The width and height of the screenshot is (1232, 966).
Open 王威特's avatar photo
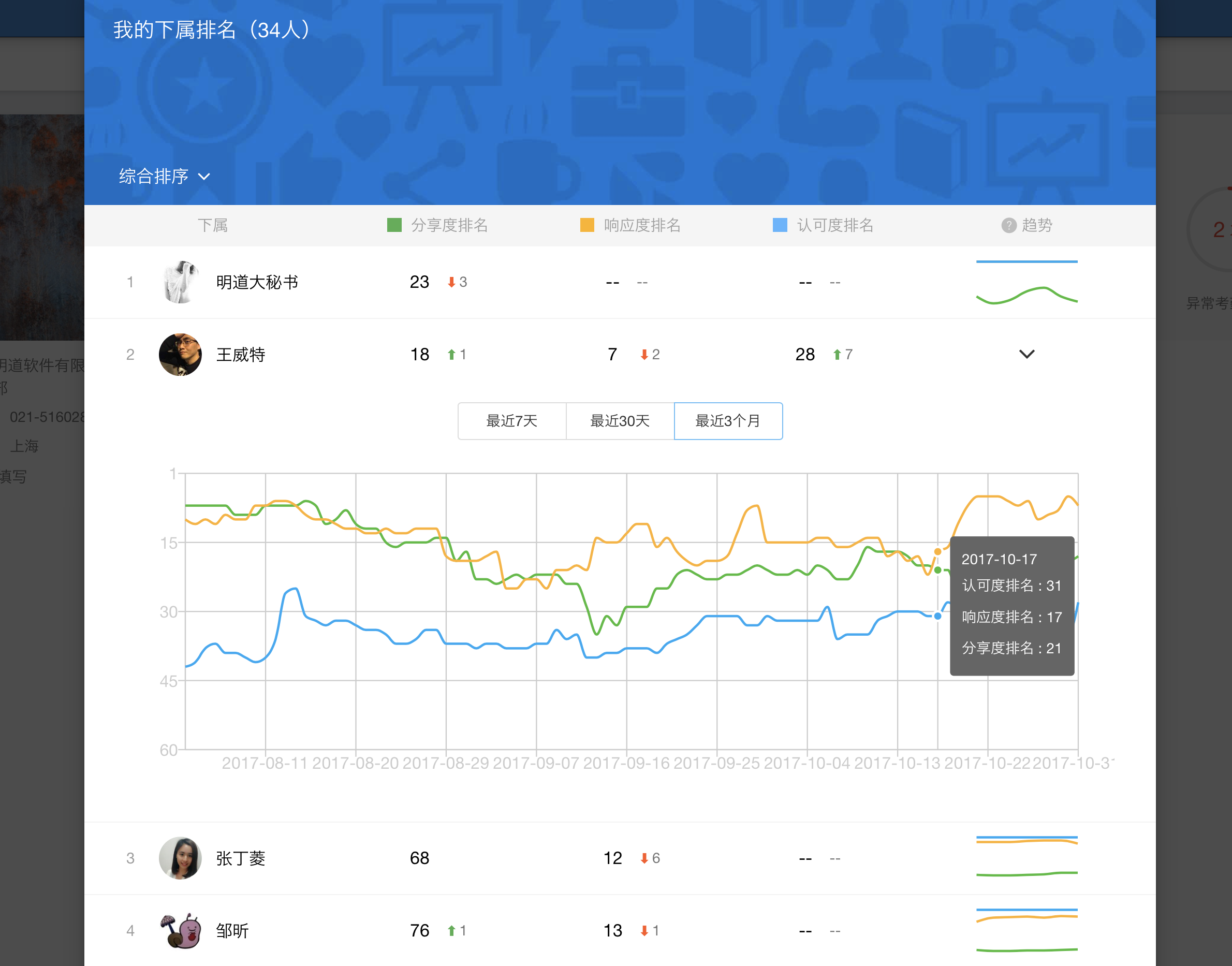coord(180,355)
